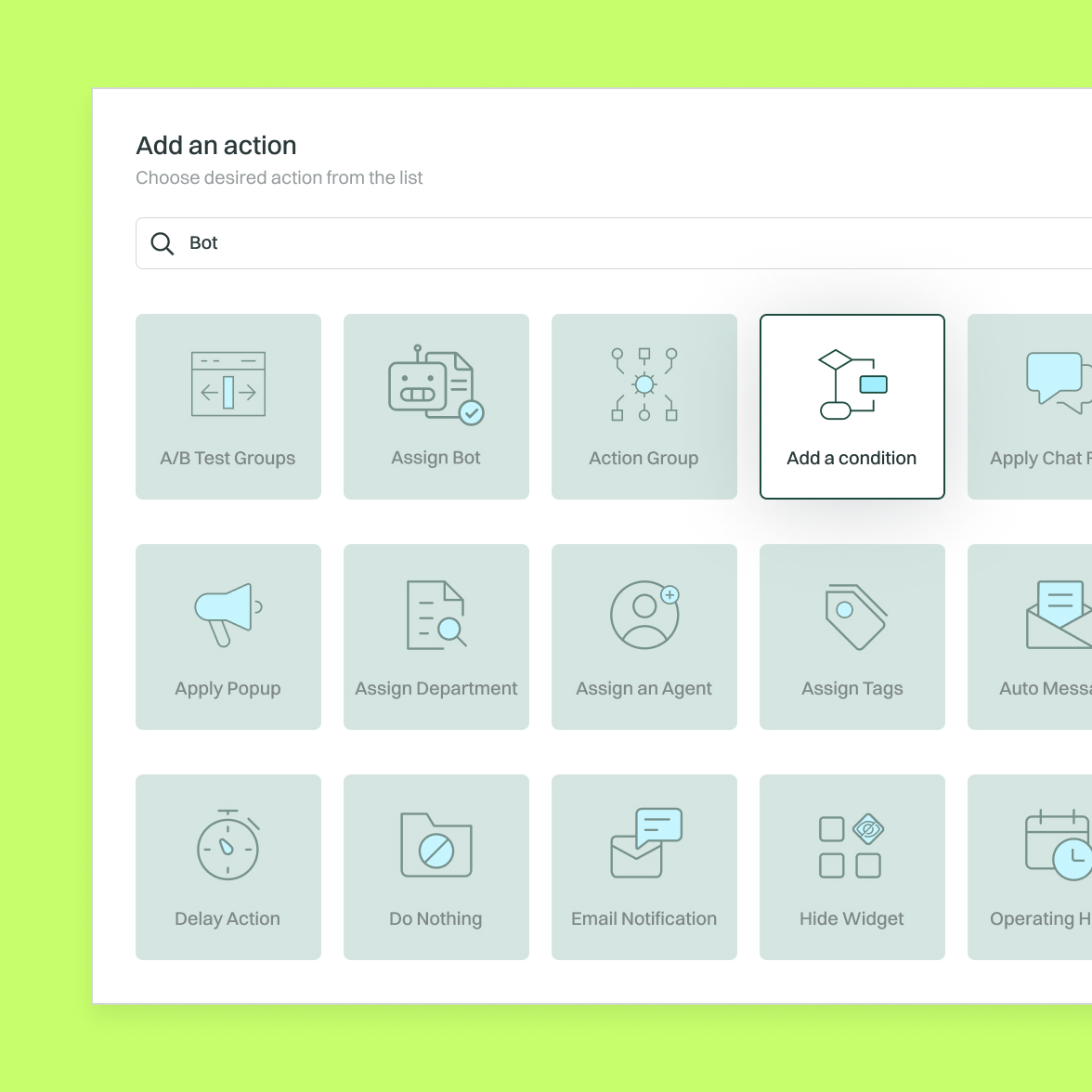
Task: Pick the Delay Action stopwatch icon
Action: [228, 845]
